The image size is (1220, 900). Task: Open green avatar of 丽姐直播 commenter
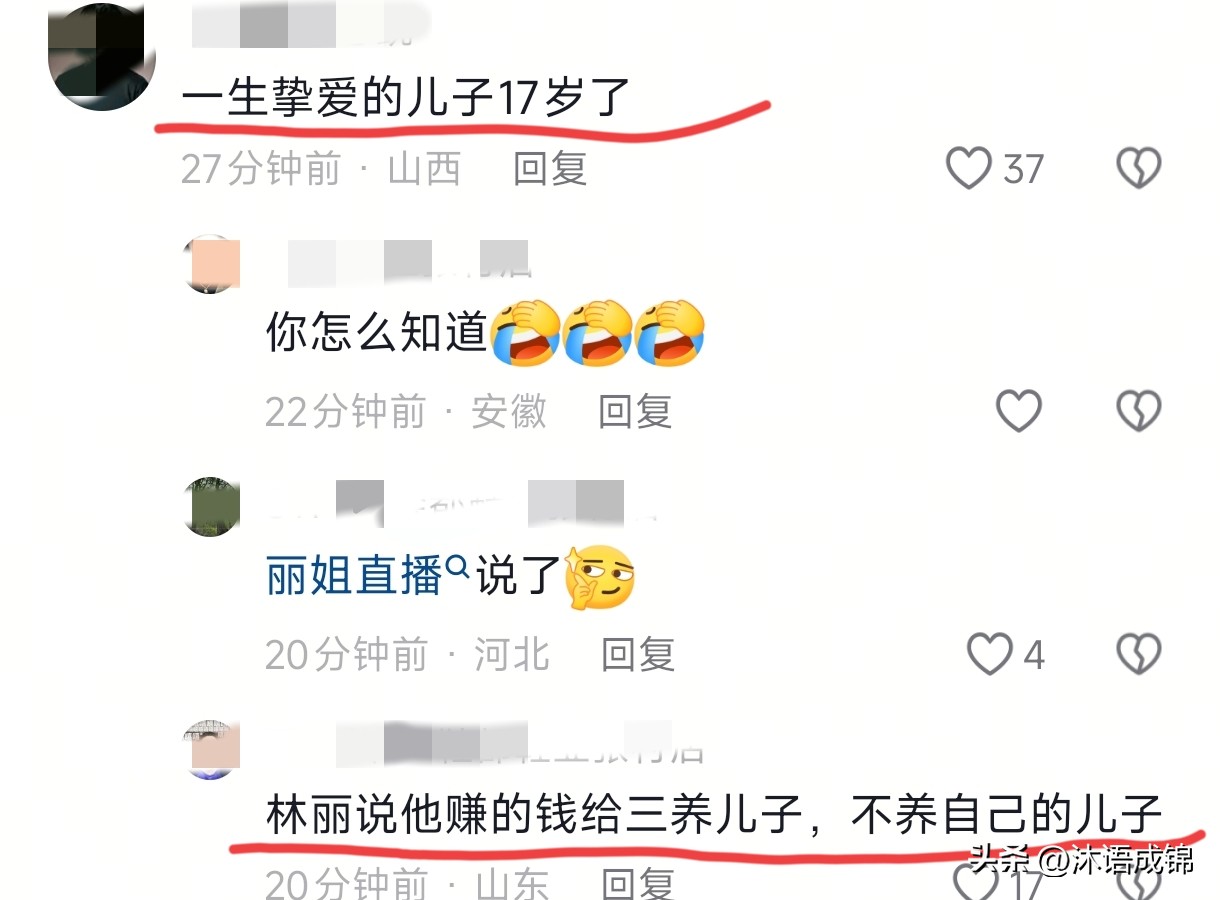click(x=212, y=506)
